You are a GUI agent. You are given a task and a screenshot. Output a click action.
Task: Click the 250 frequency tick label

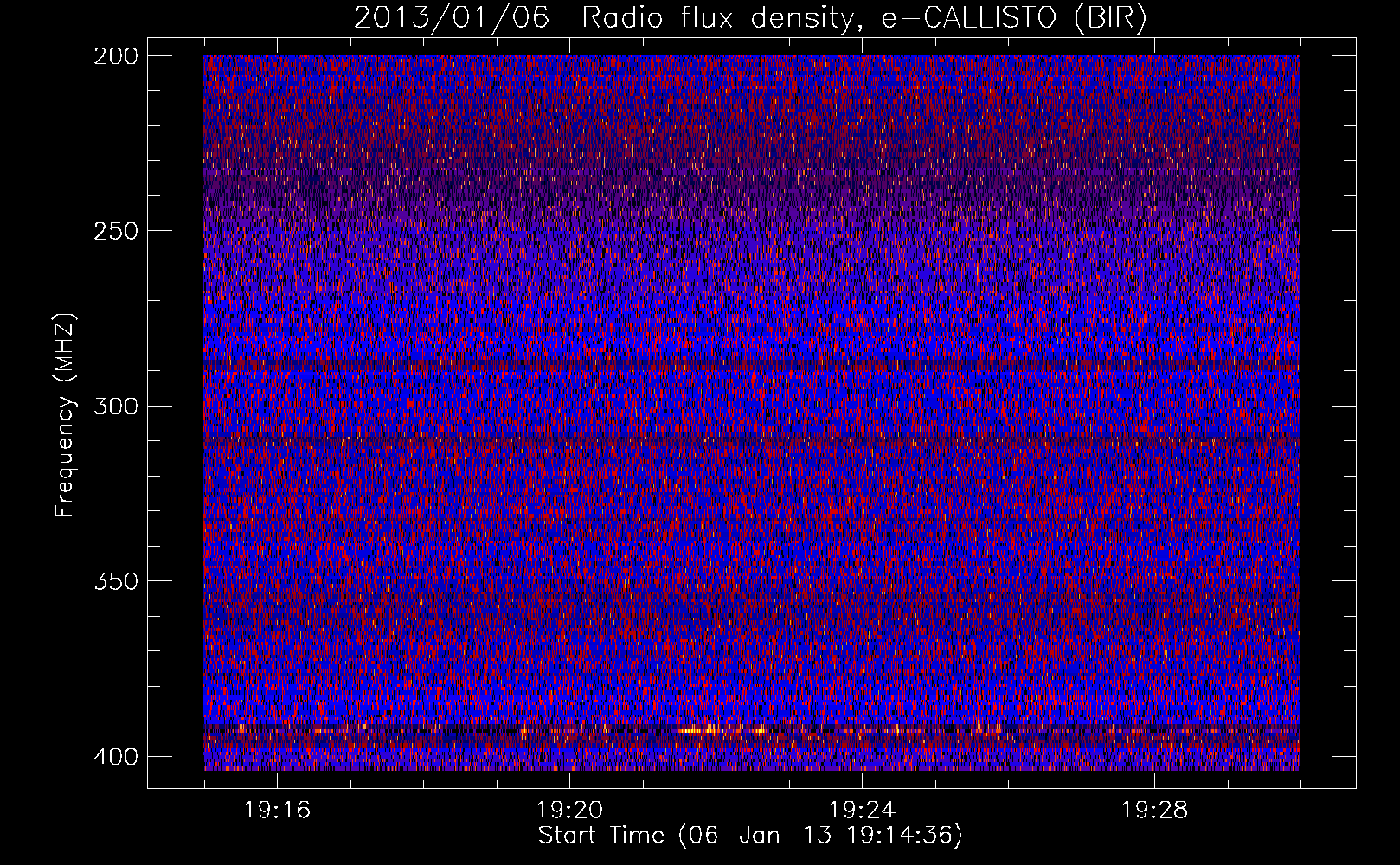(x=115, y=231)
